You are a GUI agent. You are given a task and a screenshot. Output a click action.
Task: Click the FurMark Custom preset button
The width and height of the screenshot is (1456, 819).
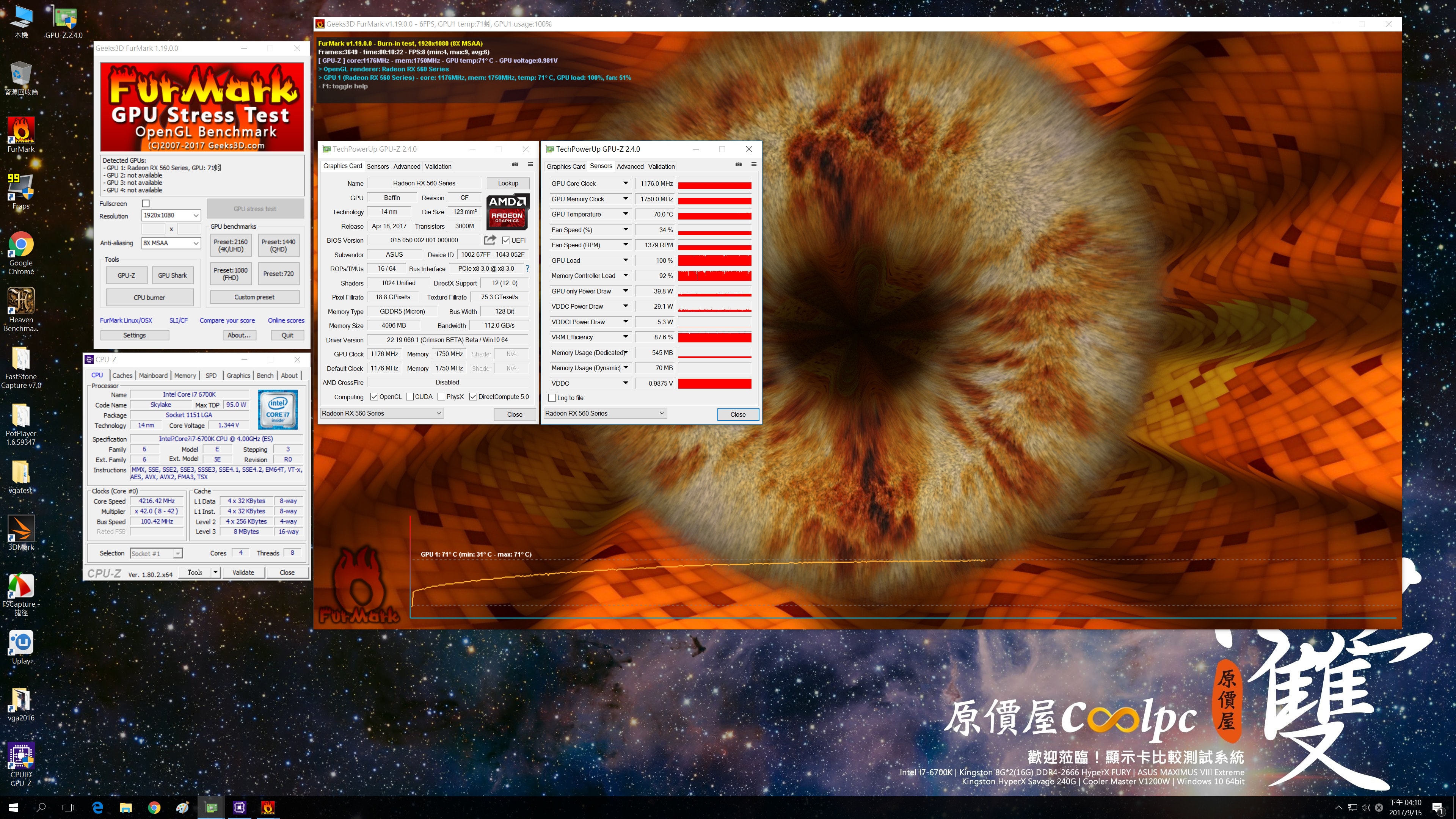coord(254,297)
